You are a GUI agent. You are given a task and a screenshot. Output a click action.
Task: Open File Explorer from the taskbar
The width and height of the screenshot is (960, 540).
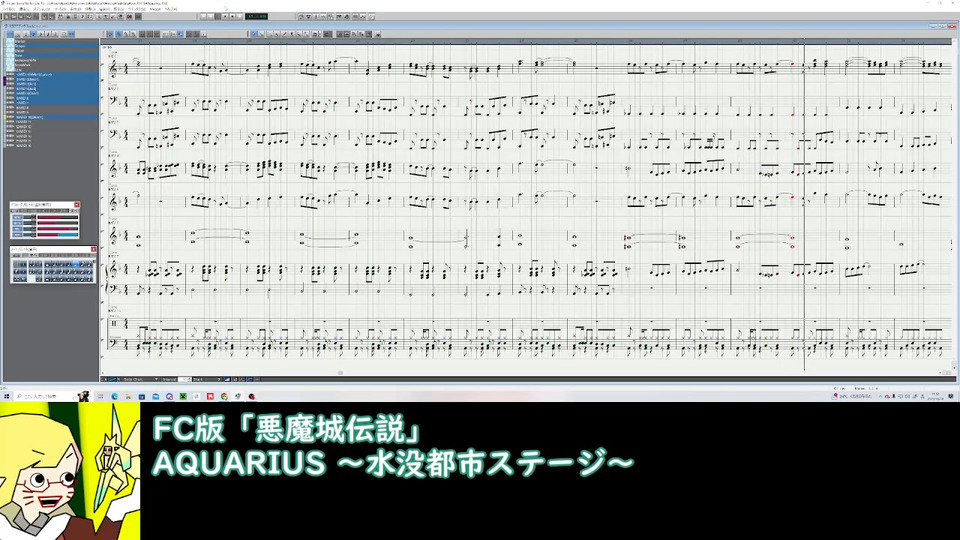(x=129, y=396)
